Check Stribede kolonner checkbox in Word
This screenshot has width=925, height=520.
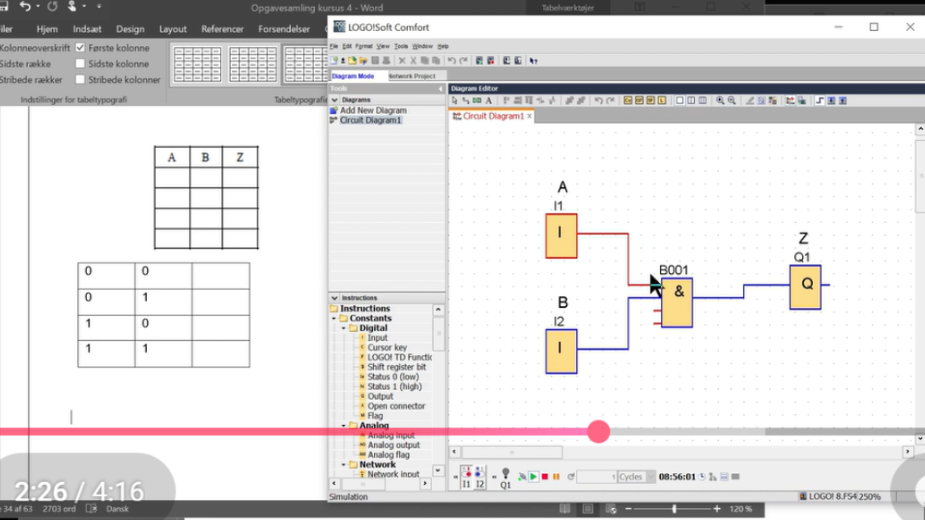pos(81,79)
